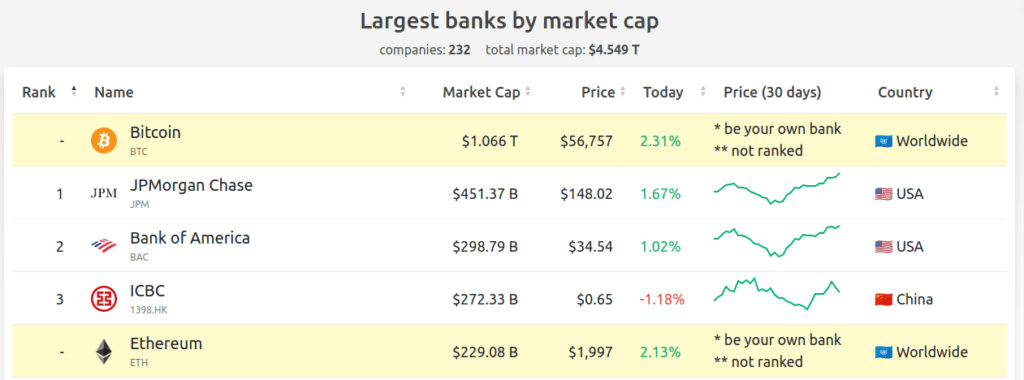Click the Bitcoin orange logo icon
Image resolution: width=1024 pixels, height=380 pixels.
coord(104,140)
